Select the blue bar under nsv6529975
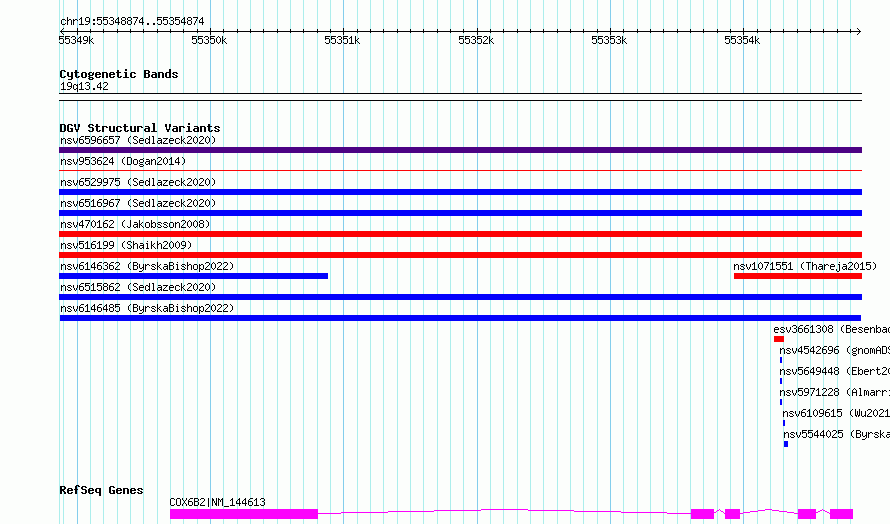 (460, 192)
